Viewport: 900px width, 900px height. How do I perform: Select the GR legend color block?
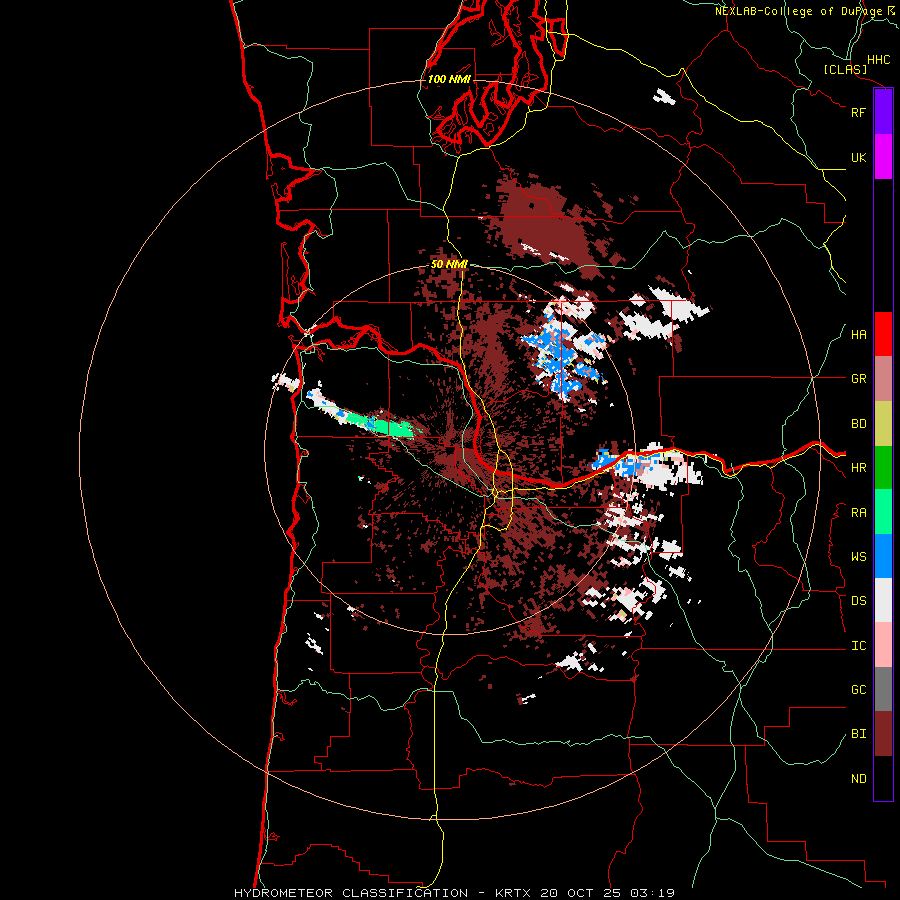pos(883,378)
